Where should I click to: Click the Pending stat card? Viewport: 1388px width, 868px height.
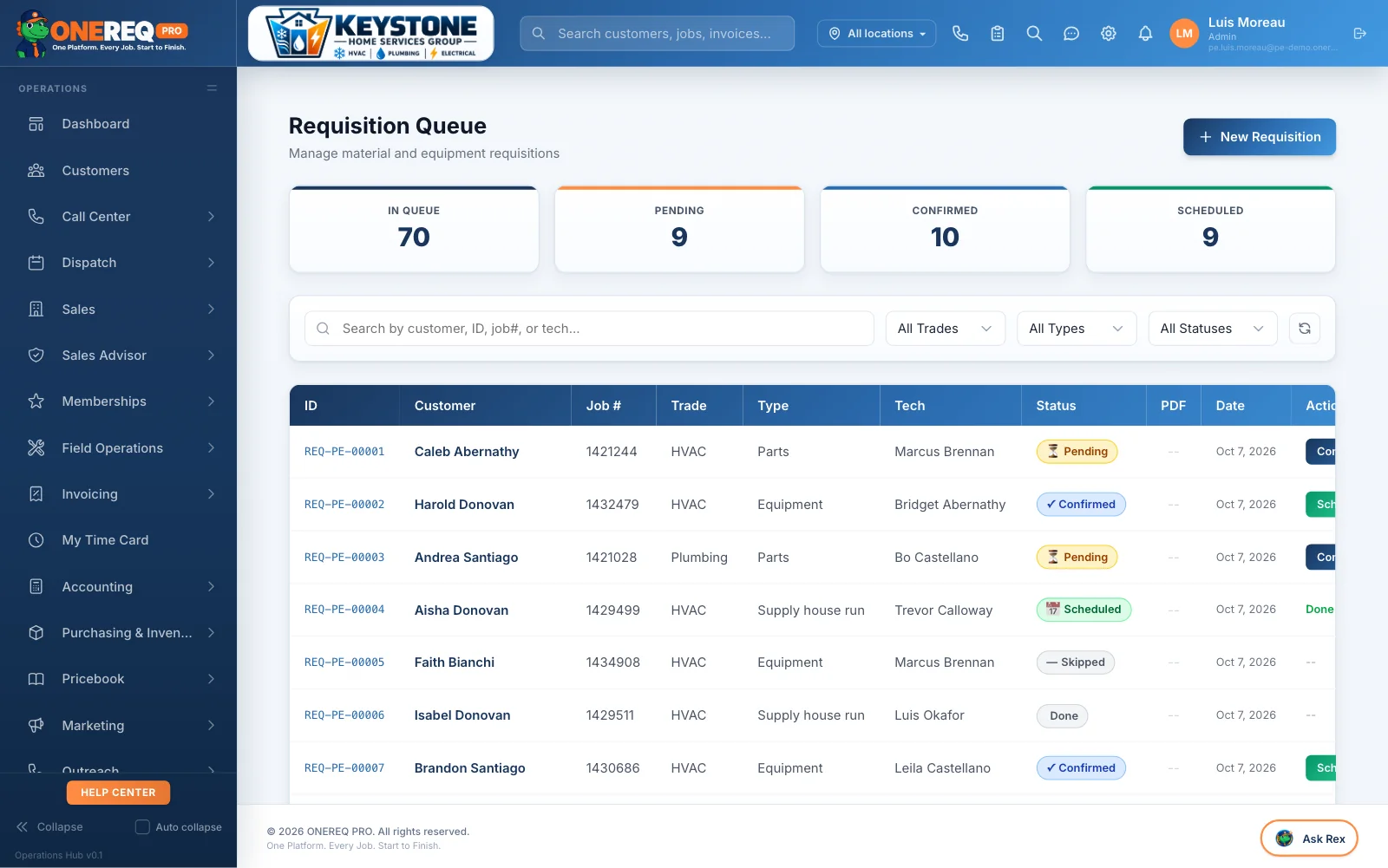point(679,230)
